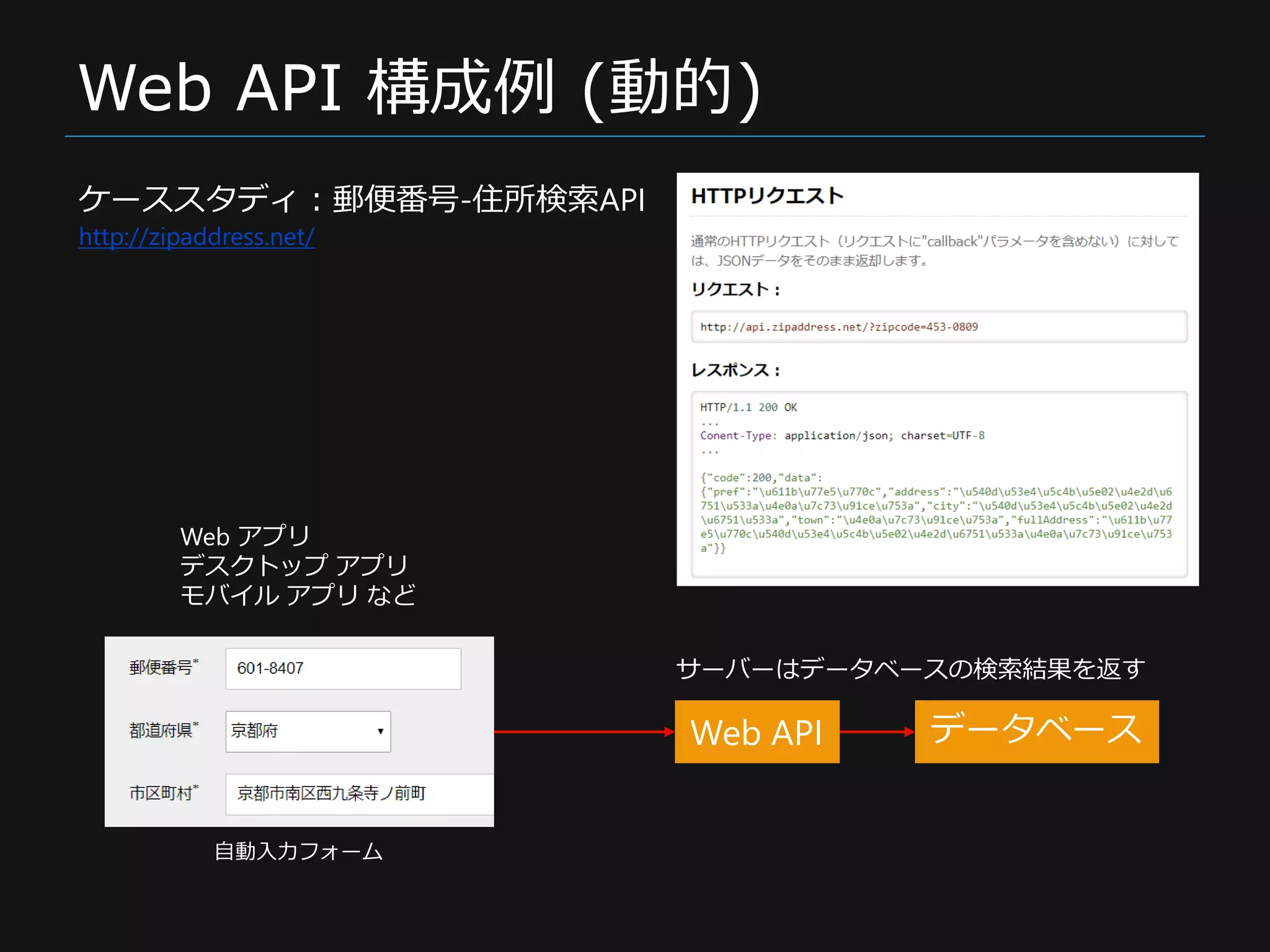Click the HTTPリクエスト heading
The image size is (1270, 952).
click(768, 196)
